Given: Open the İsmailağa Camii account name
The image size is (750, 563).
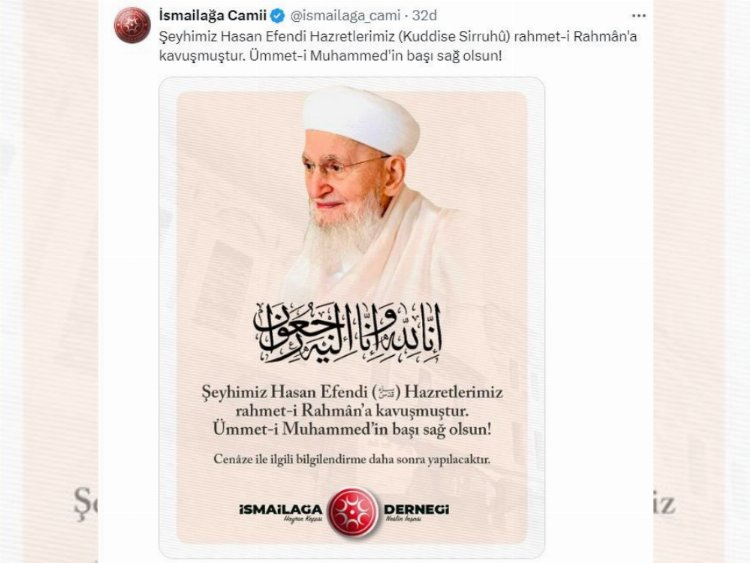Looking at the screenshot, I should tap(212, 16).
